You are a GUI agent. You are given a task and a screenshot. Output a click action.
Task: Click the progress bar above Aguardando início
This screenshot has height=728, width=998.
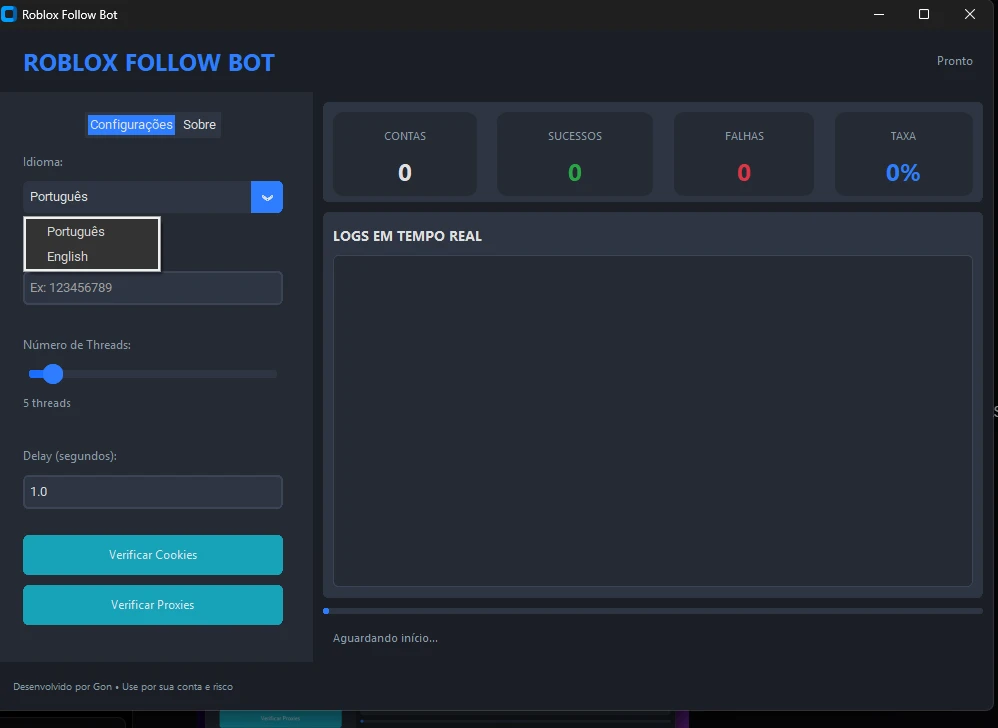[x=652, y=610]
